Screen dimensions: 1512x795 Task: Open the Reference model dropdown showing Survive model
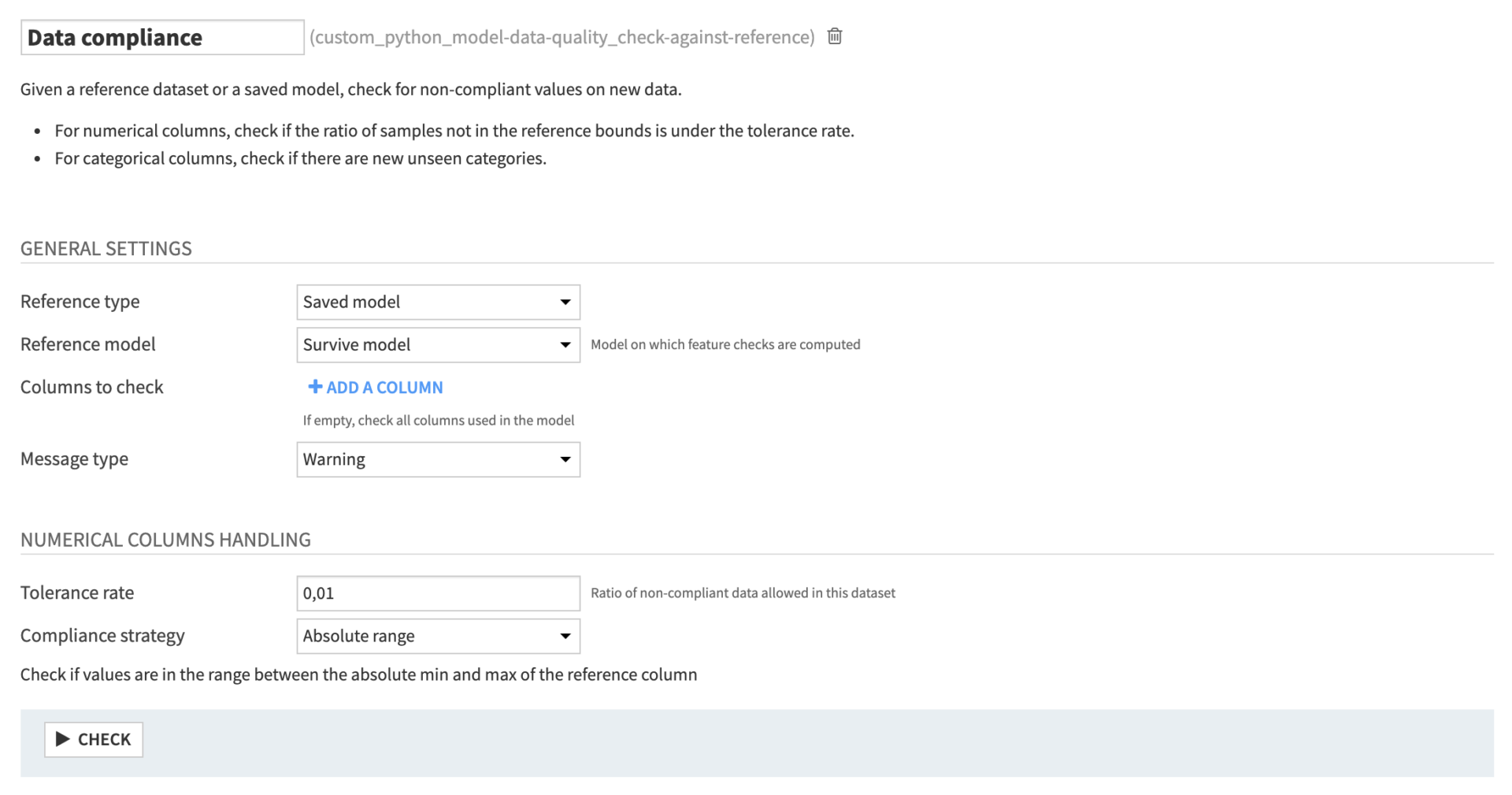click(x=438, y=344)
